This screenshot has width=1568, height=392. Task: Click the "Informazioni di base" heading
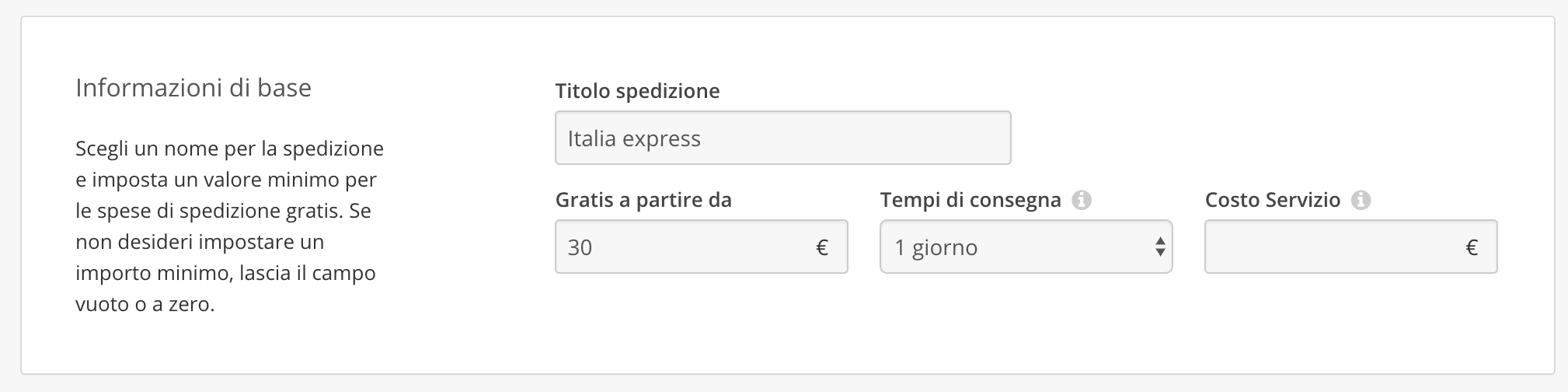coord(193,88)
